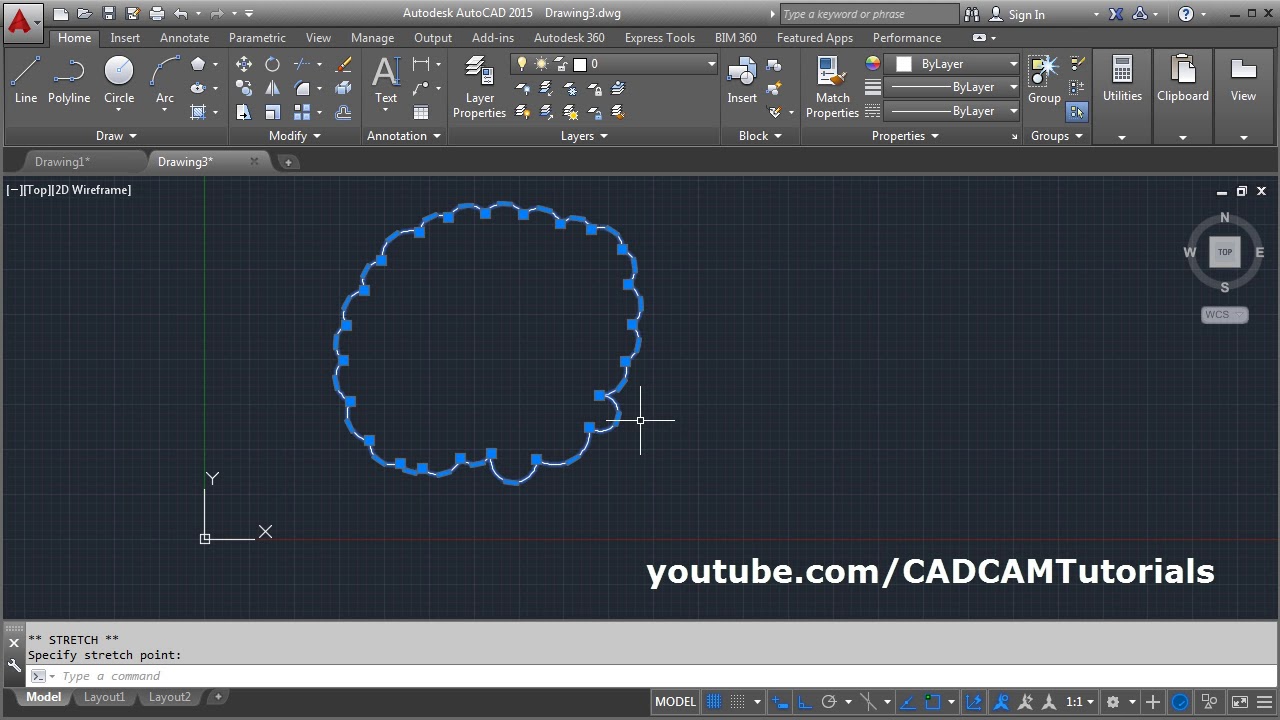Click the Insert block icon
This screenshot has width=1280, height=720.
coord(742,79)
